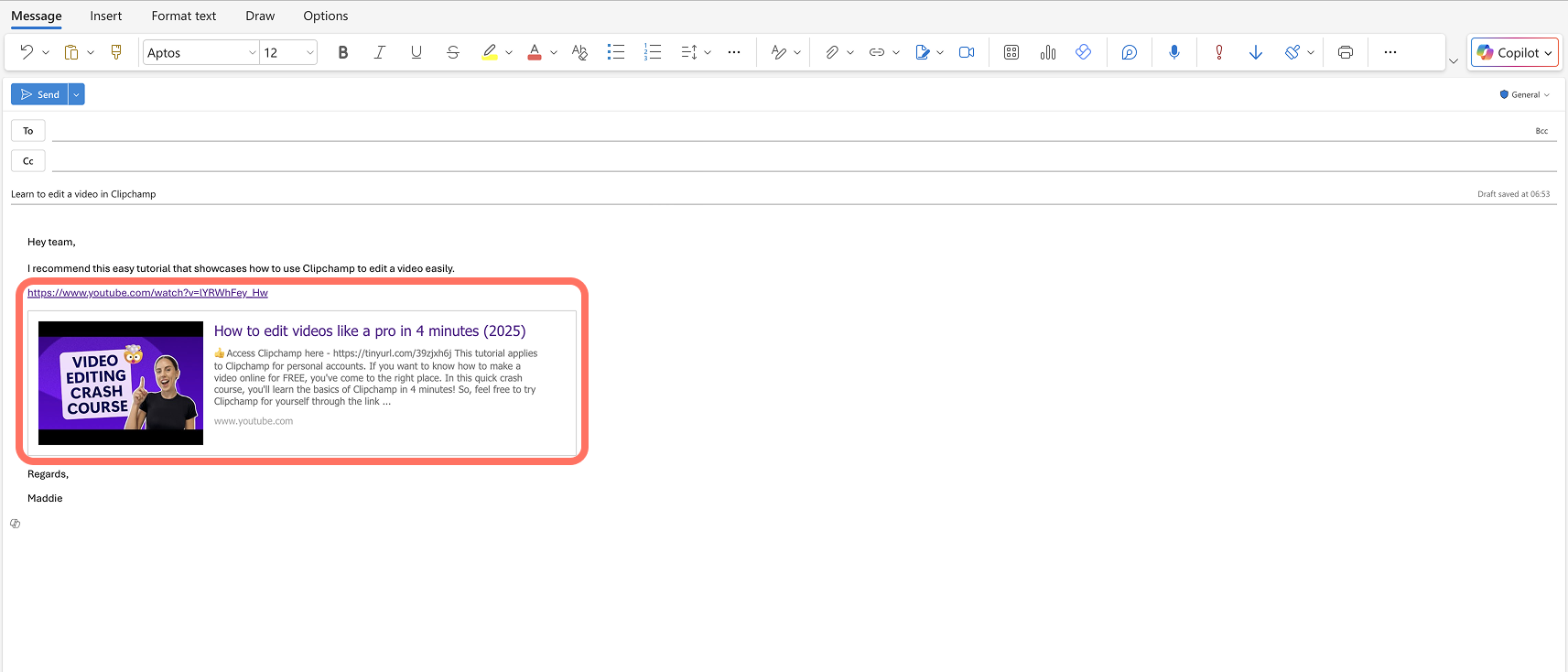
Task: Open the Undo options dropdown arrow
Action: (x=46, y=52)
